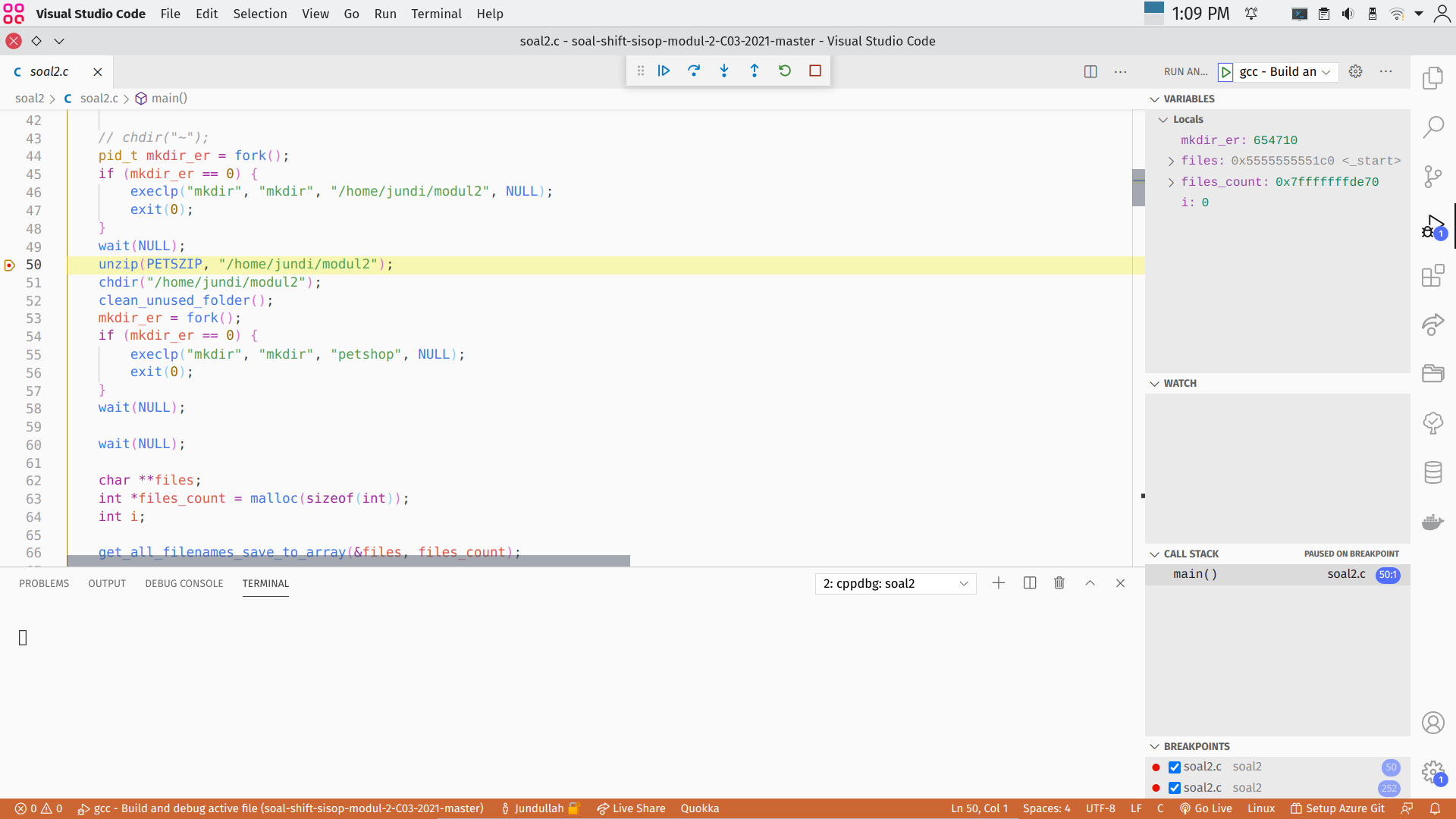Click Setup Azure Git status item
Image resolution: width=1456 pixels, height=819 pixels.
[x=1338, y=808]
